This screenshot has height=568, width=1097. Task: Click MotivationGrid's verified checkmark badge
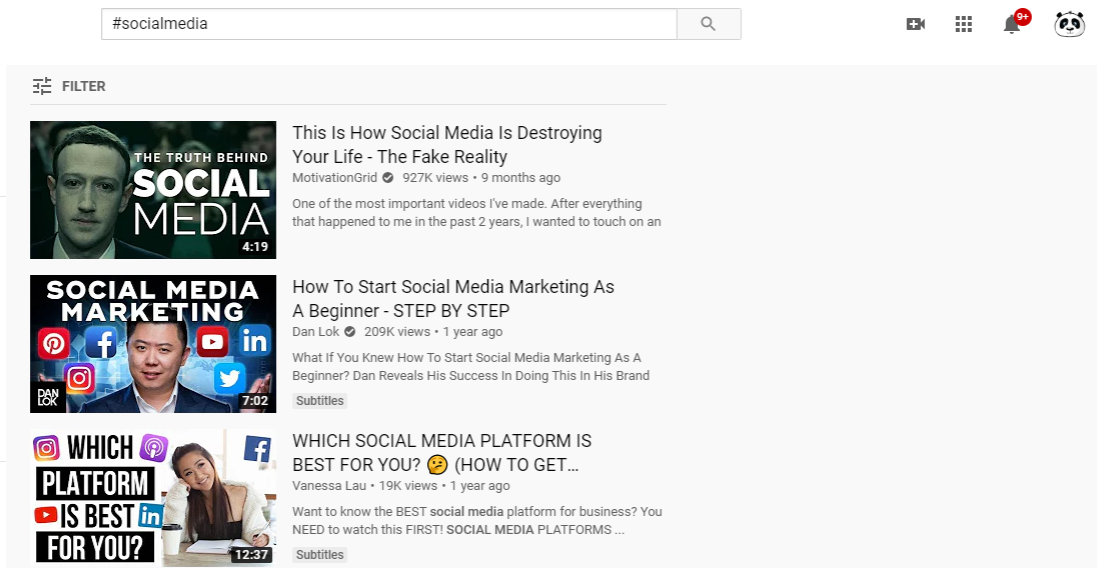click(387, 178)
